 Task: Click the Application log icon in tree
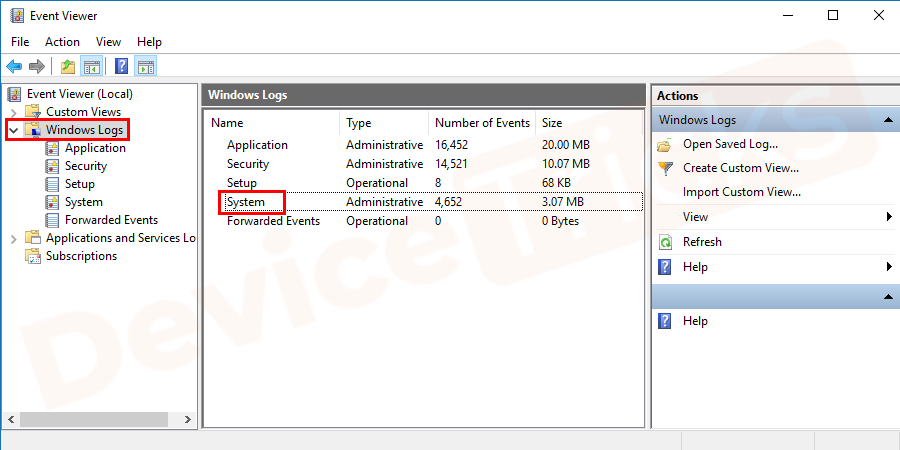click(52, 148)
